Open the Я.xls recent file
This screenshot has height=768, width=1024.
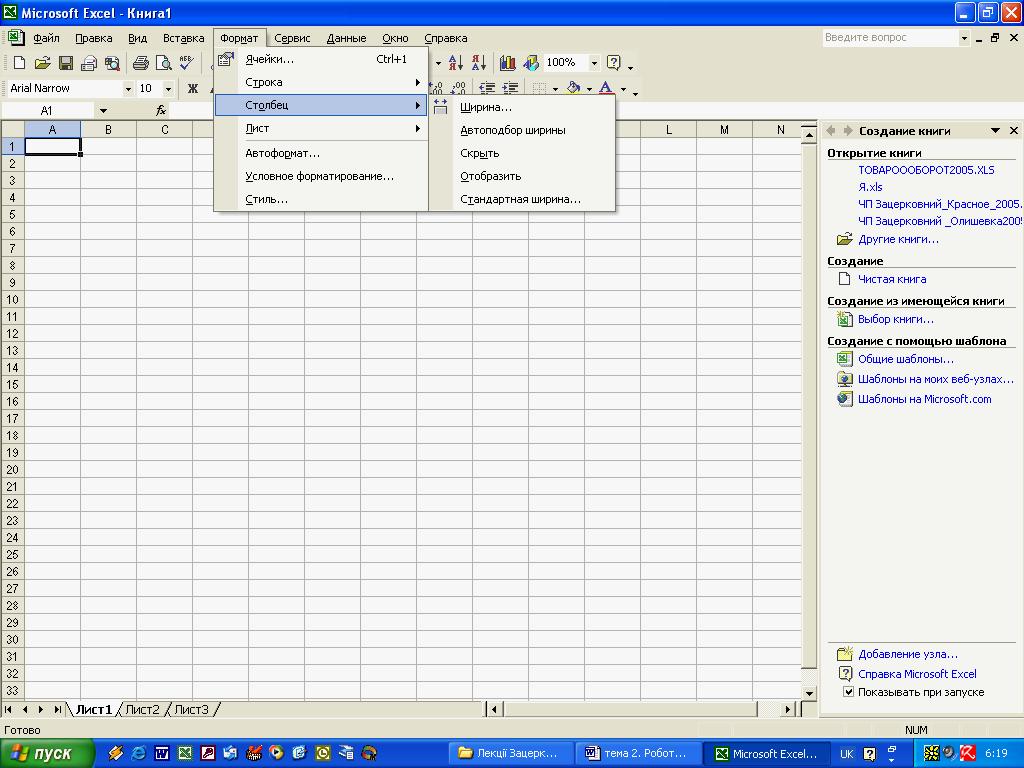pyautogui.click(x=870, y=187)
